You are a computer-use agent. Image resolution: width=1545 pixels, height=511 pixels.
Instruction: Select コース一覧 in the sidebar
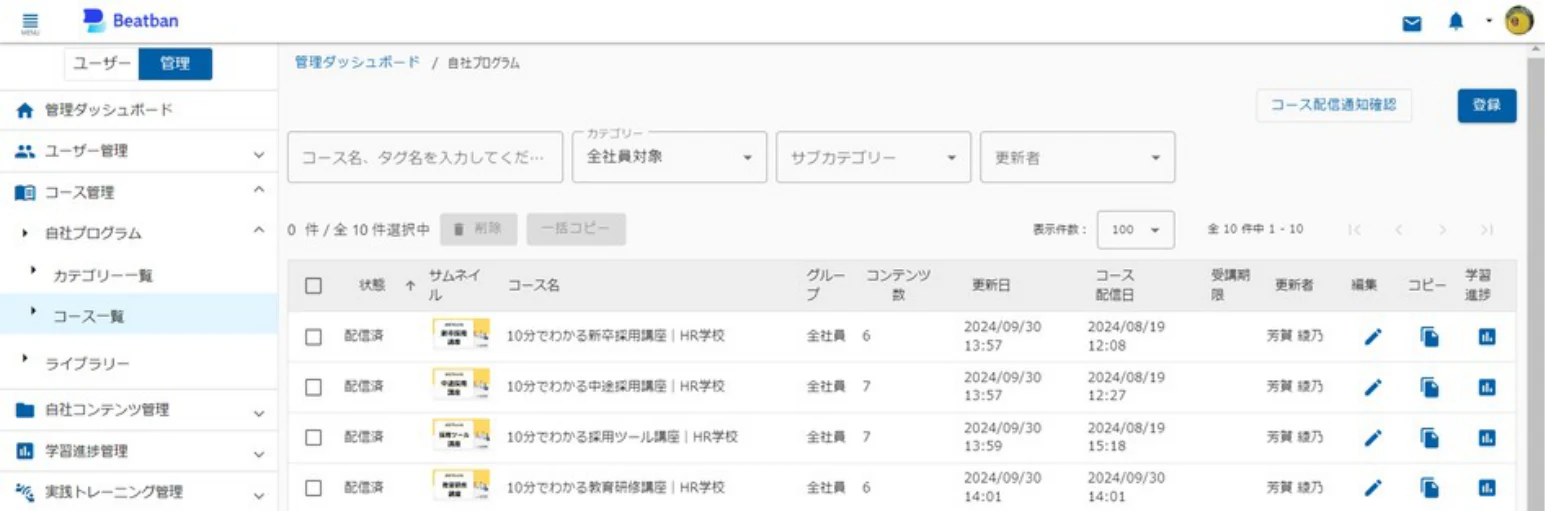(x=139, y=316)
